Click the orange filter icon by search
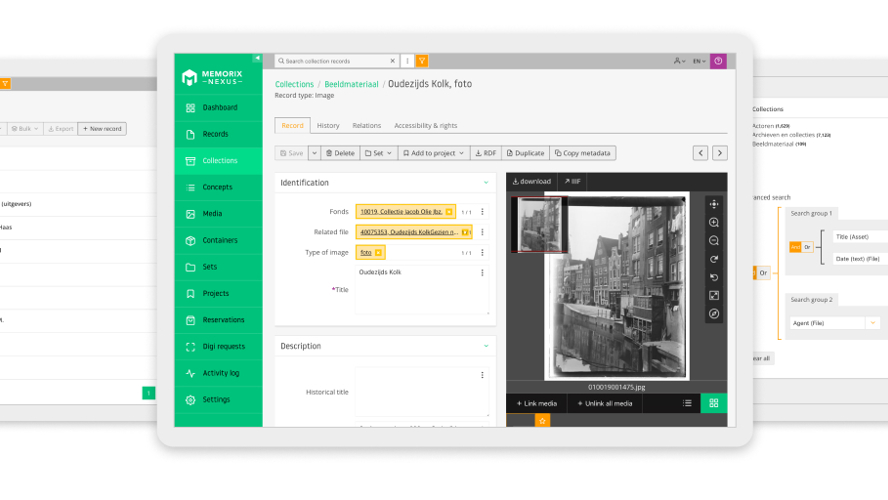This screenshot has height=500, width=888. [422, 61]
